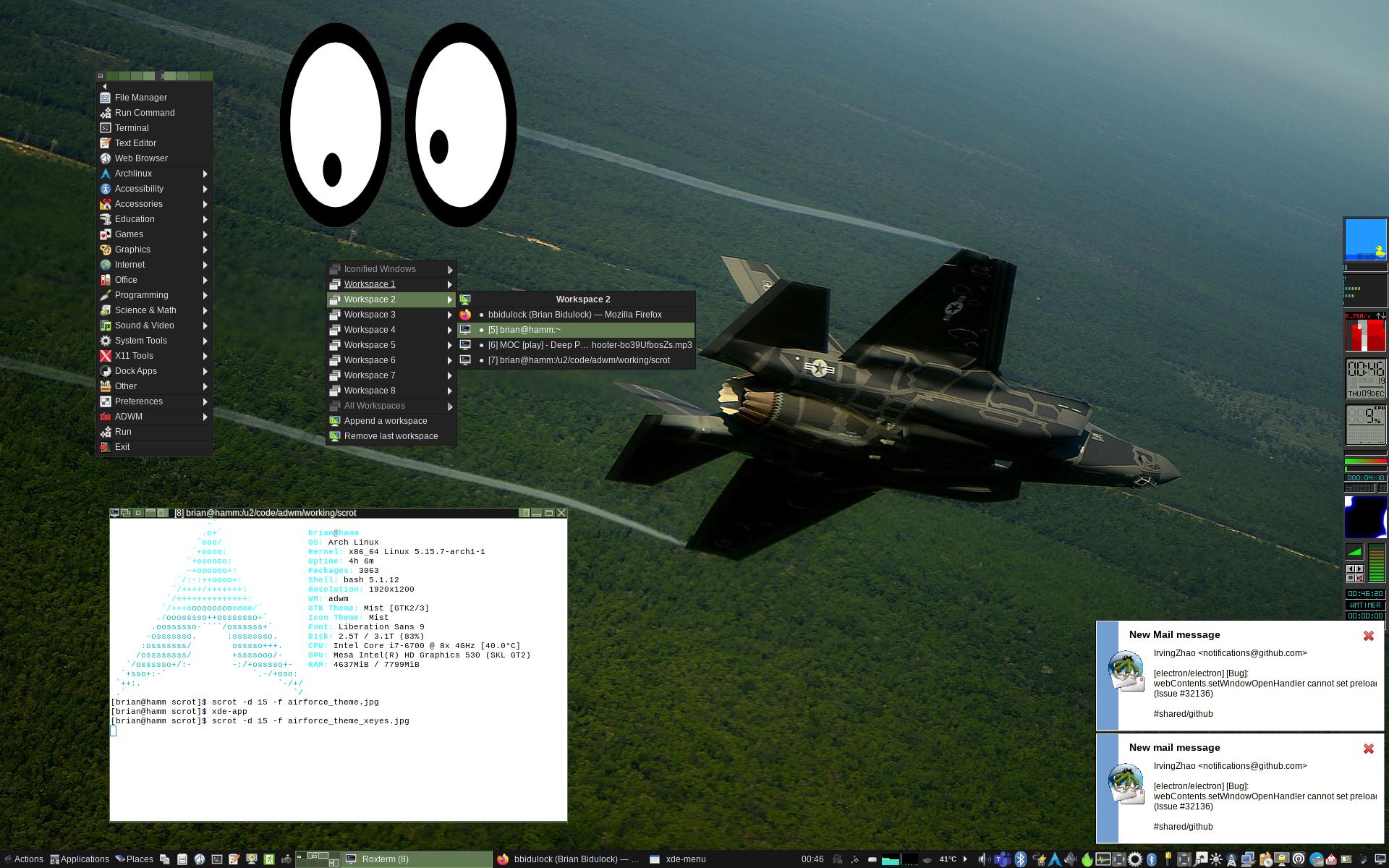Open the Arch Linux tray icon
This screenshot has height=868, width=1389.
coord(1054,859)
